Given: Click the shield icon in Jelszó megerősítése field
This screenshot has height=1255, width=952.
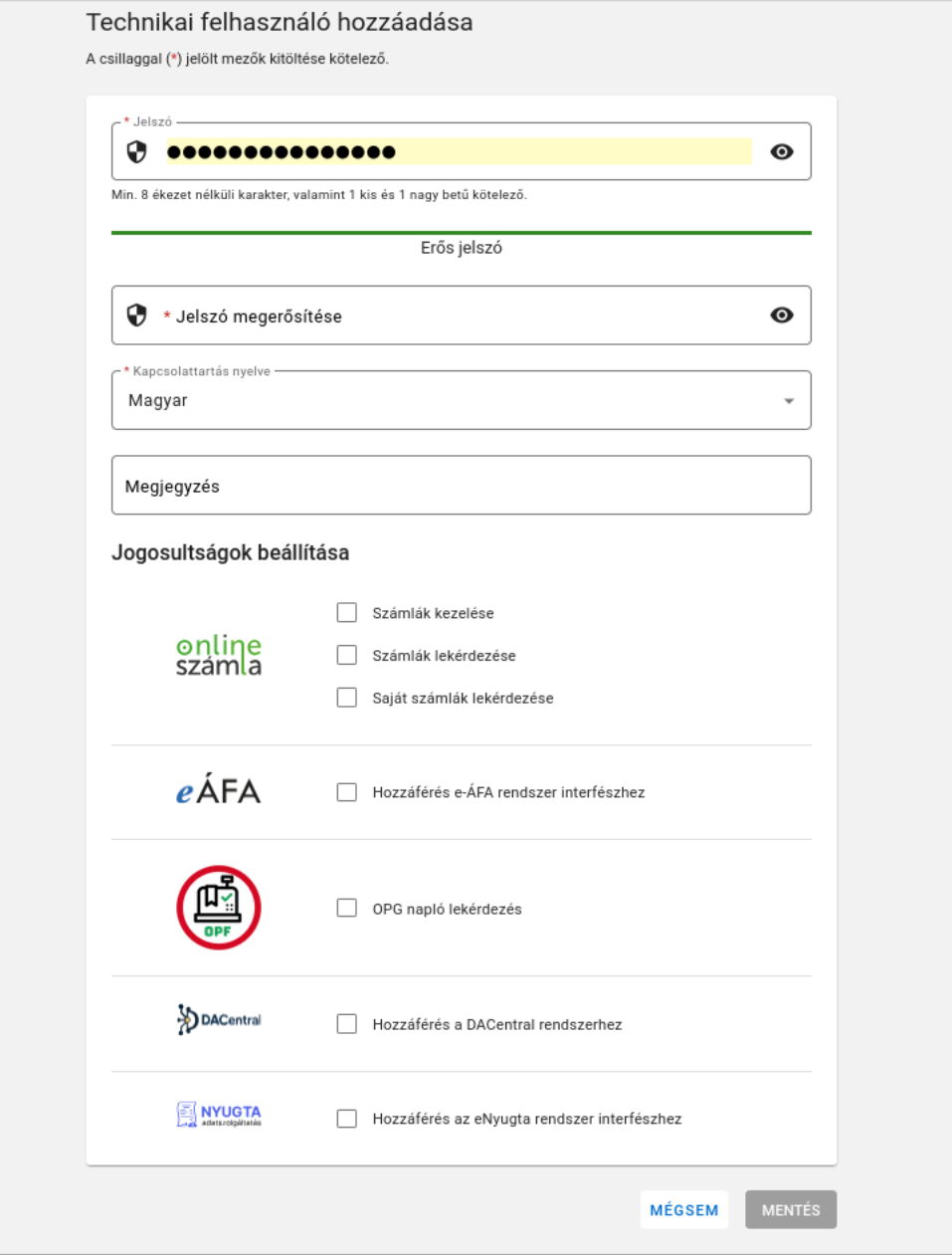Looking at the screenshot, I should (x=137, y=315).
